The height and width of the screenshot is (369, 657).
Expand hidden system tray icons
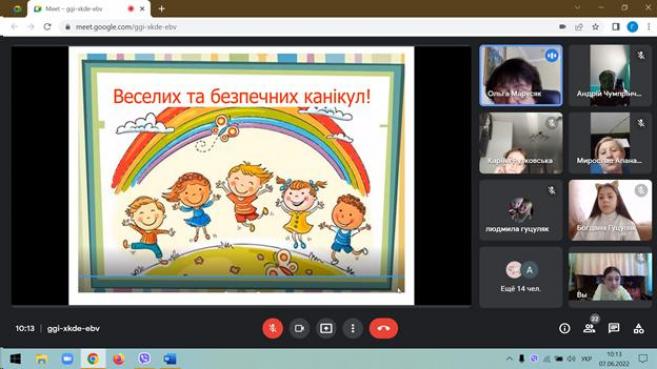pos(509,359)
